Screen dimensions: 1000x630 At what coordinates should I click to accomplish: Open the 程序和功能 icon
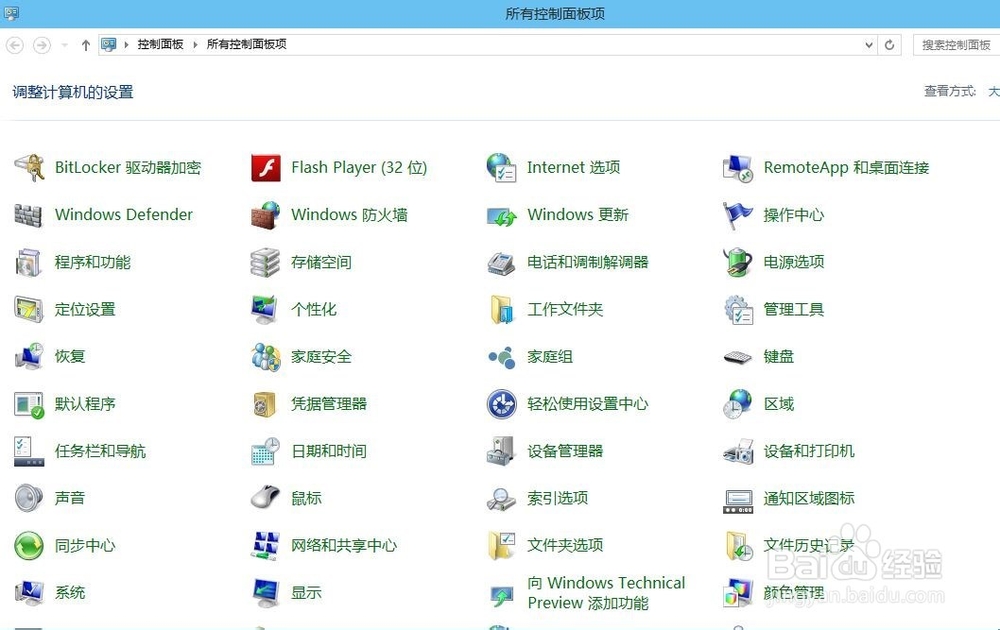point(29,263)
